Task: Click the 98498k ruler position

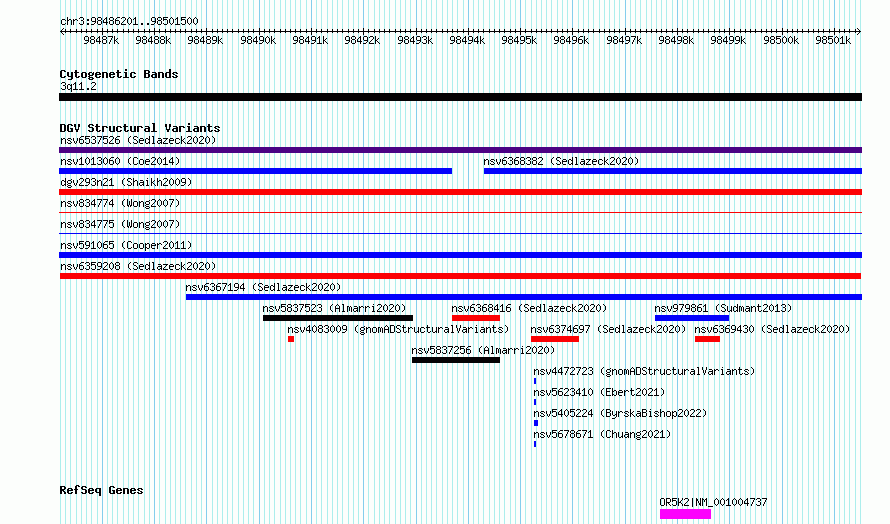Action: [676, 40]
